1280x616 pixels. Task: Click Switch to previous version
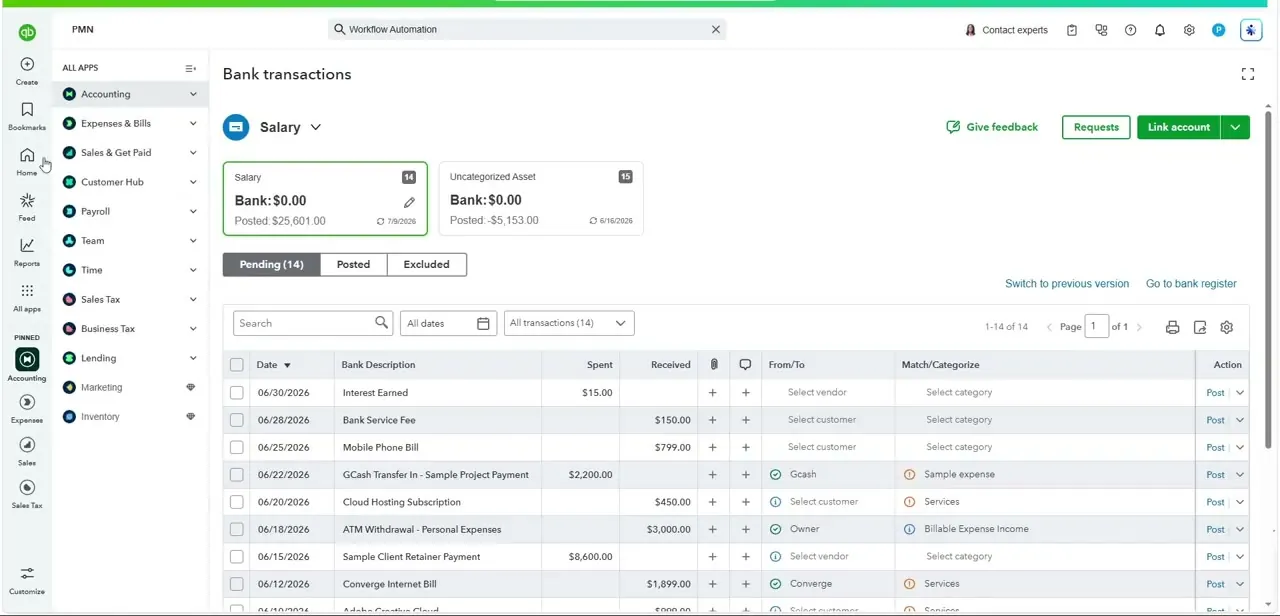click(1067, 284)
